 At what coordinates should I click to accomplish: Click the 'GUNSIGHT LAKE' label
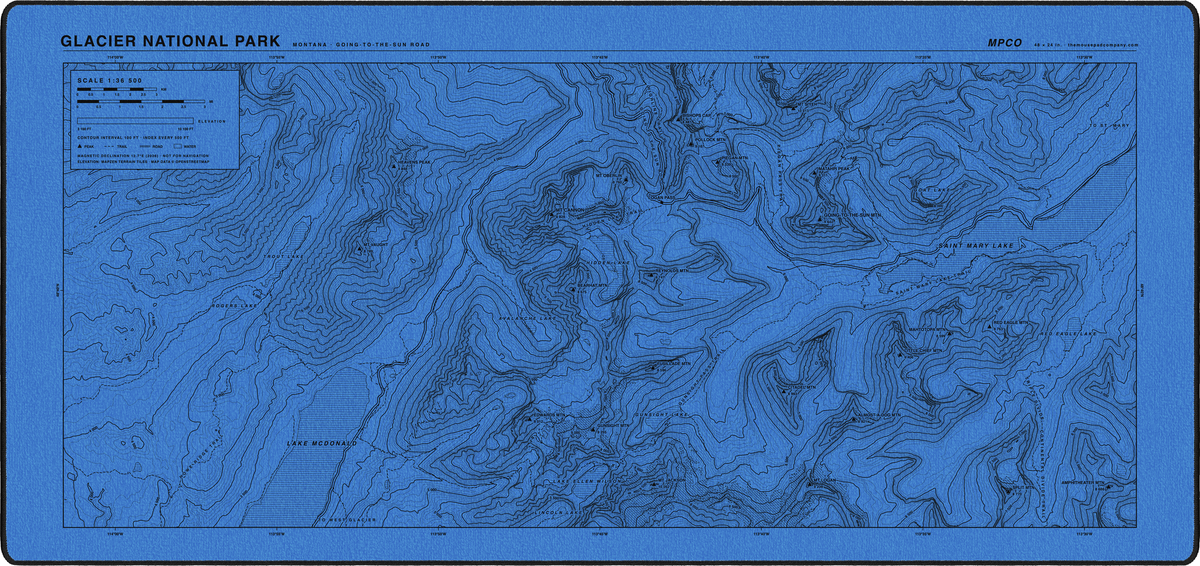[x=661, y=415]
